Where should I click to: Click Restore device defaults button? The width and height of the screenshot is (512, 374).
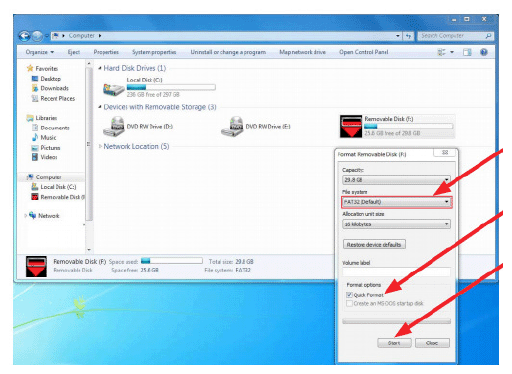[x=374, y=244]
